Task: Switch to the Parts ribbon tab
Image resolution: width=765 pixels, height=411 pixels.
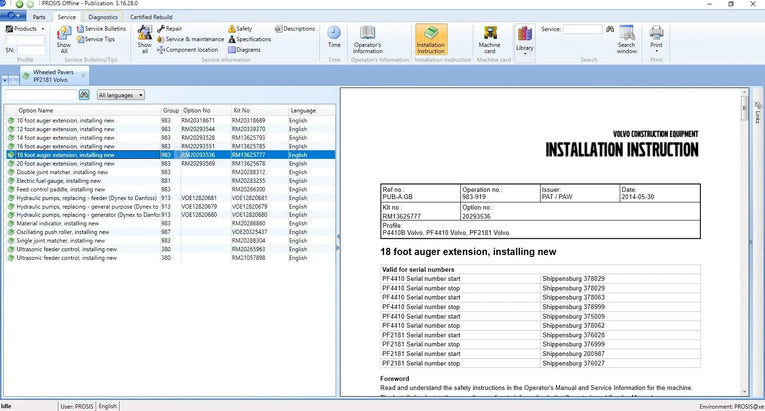Action: tap(38, 17)
